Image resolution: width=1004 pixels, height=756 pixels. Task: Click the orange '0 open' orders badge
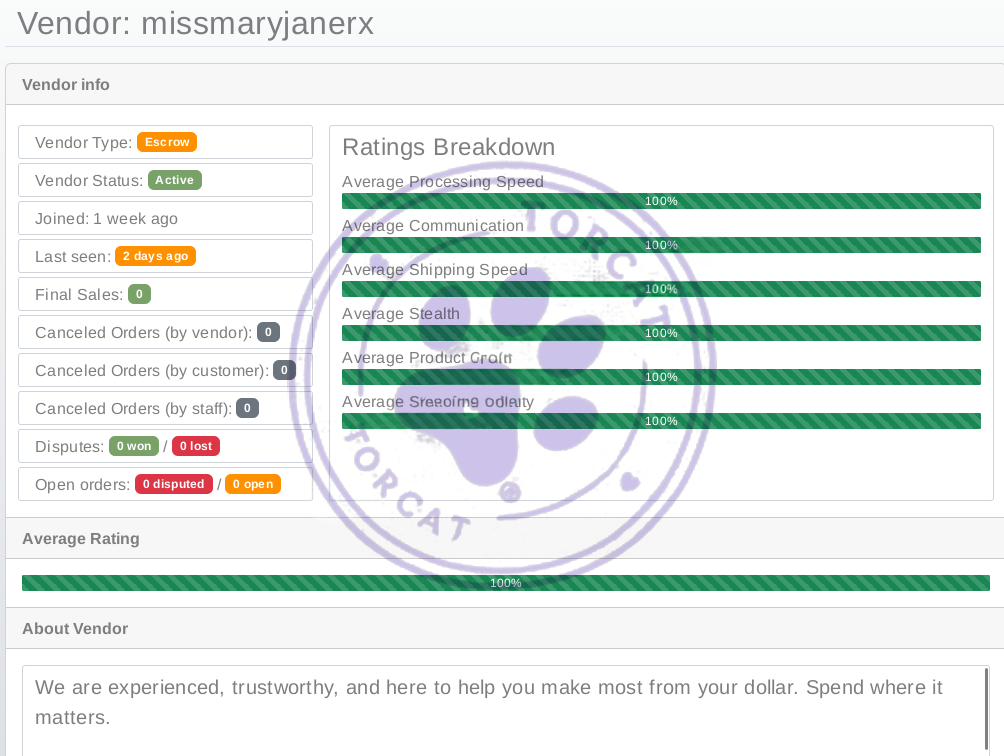click(252, 484)
